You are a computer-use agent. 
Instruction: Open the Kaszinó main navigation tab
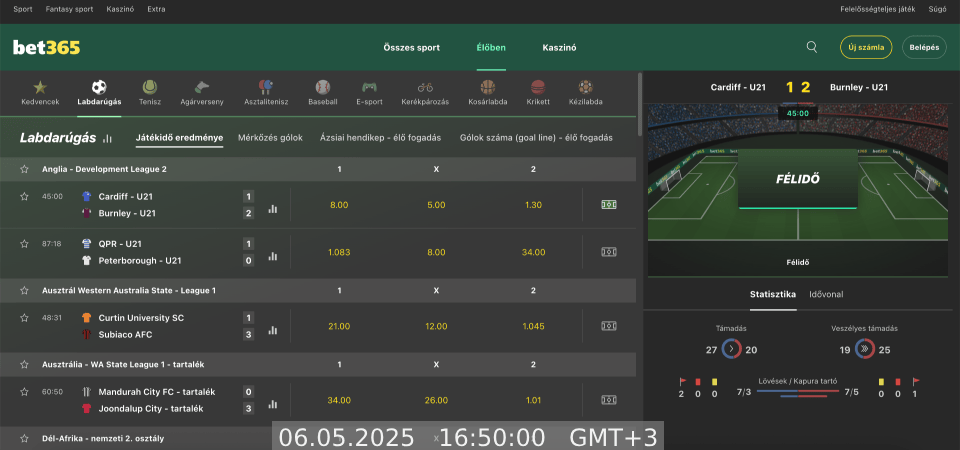[559, 48]
